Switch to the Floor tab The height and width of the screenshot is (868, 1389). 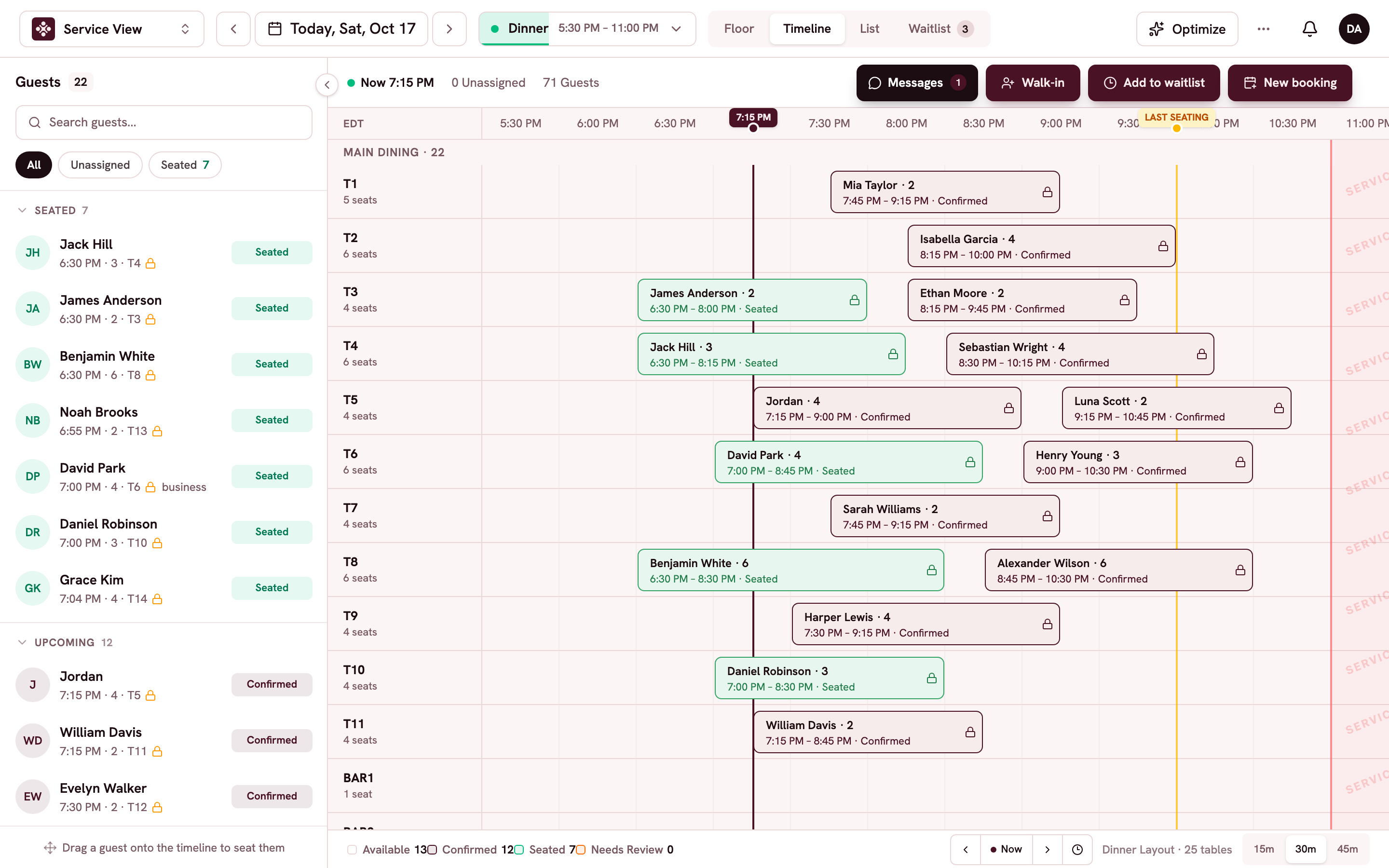pyautogui.click(x=739, y=29)
